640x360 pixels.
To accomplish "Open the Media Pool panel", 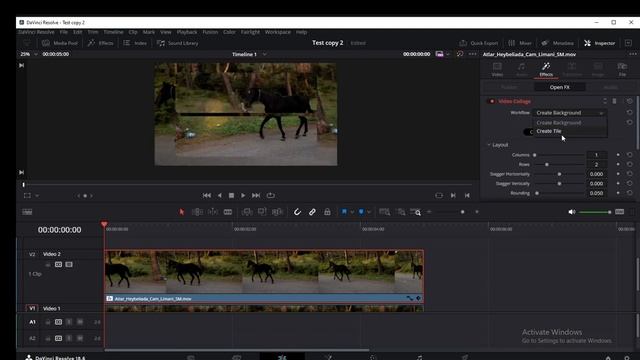I will pyautogui.click(x=60, y=43).
